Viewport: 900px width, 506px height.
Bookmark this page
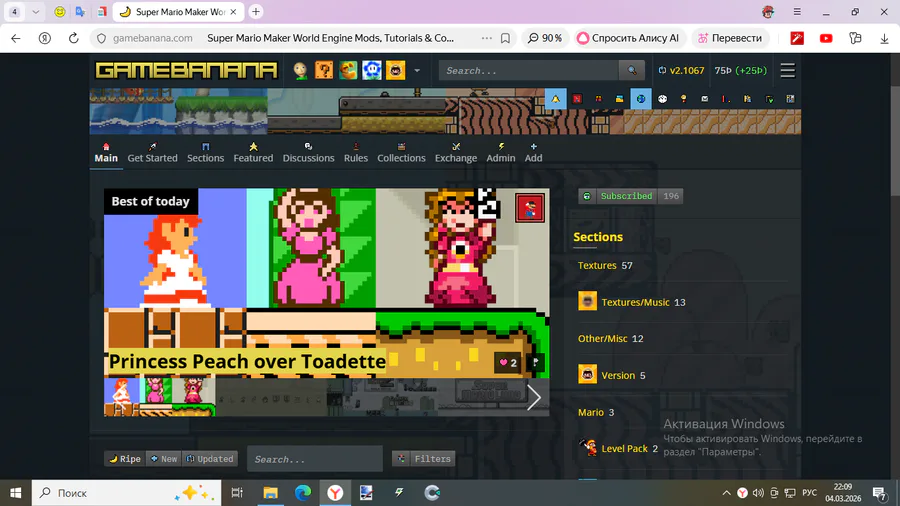pyautogui.click(x=505, y=38)
